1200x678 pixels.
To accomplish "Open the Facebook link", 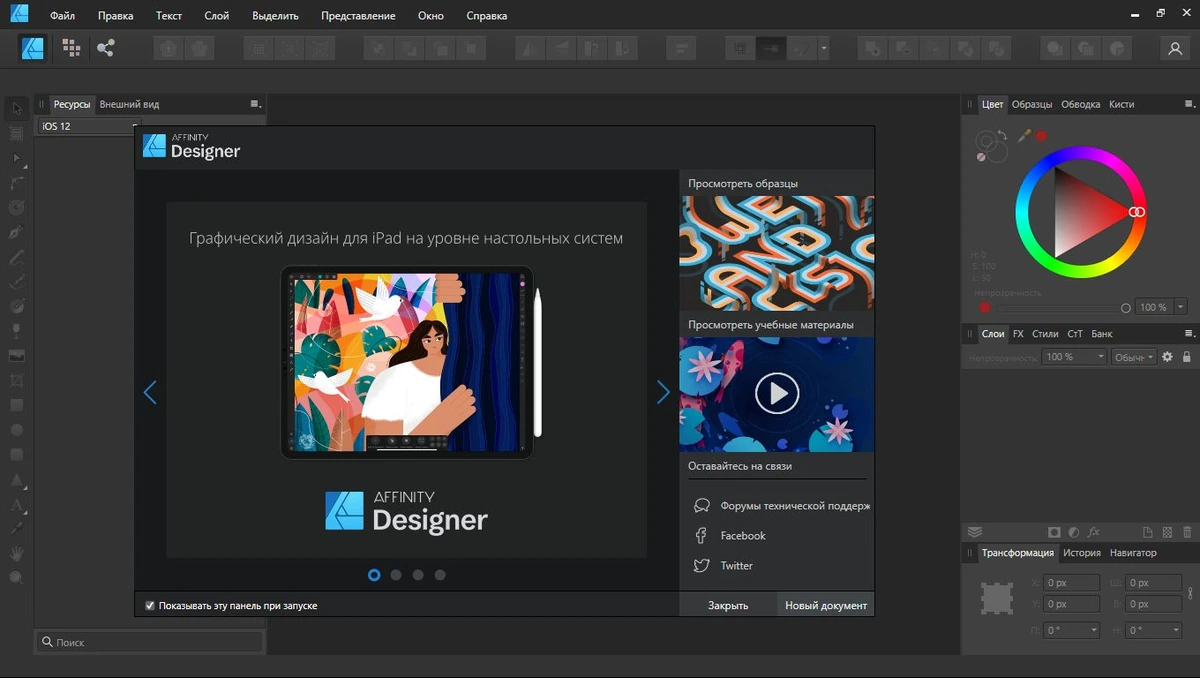I will [743, 536].
